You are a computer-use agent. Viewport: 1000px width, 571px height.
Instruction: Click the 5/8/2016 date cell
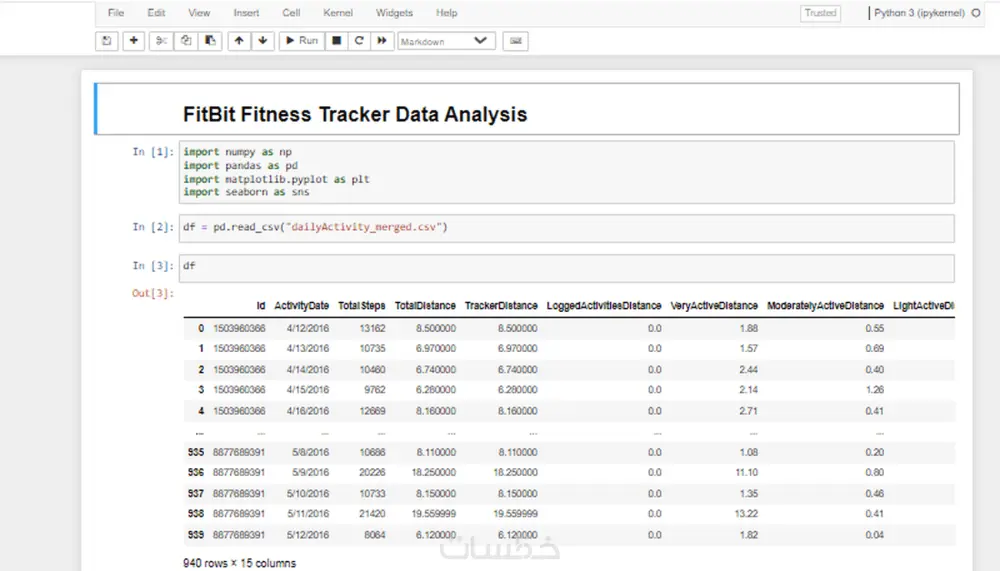311,452
